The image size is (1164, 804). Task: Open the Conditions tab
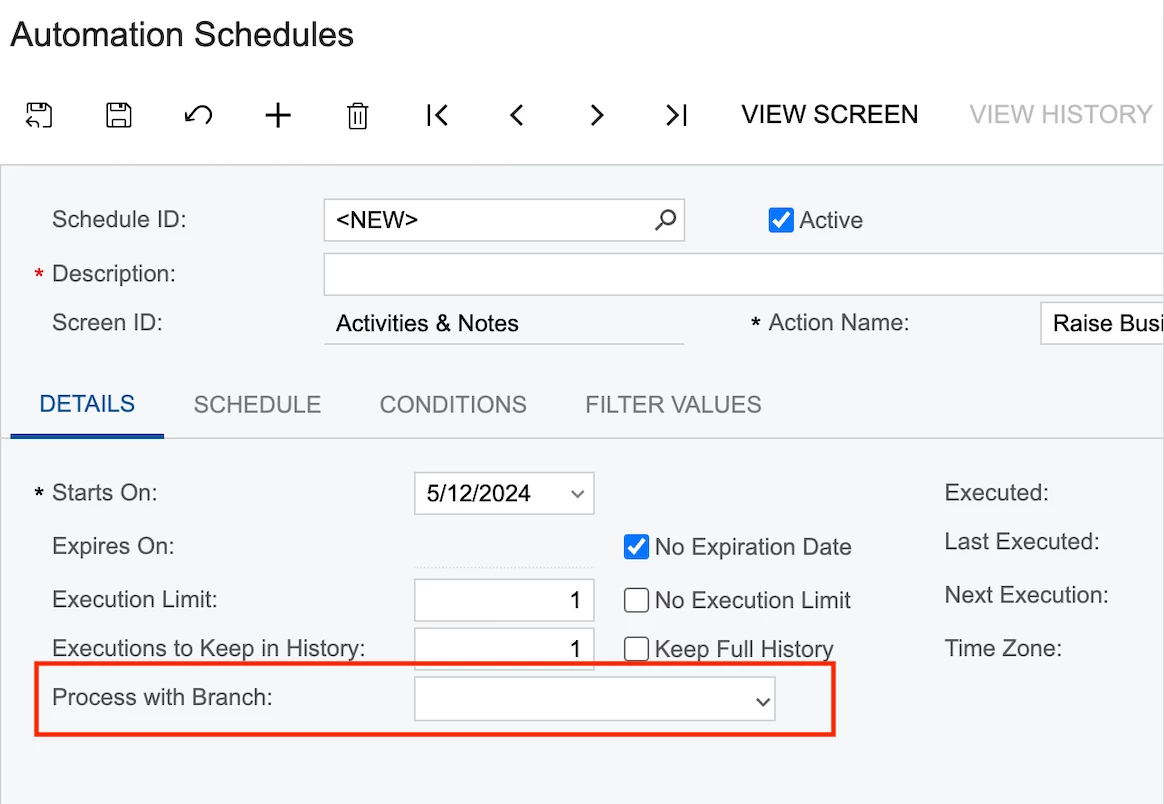(x=453, y=405)
